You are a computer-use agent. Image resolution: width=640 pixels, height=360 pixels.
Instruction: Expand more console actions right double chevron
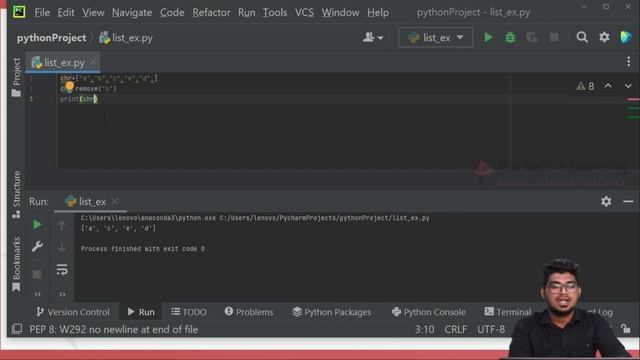pos(62,294)
